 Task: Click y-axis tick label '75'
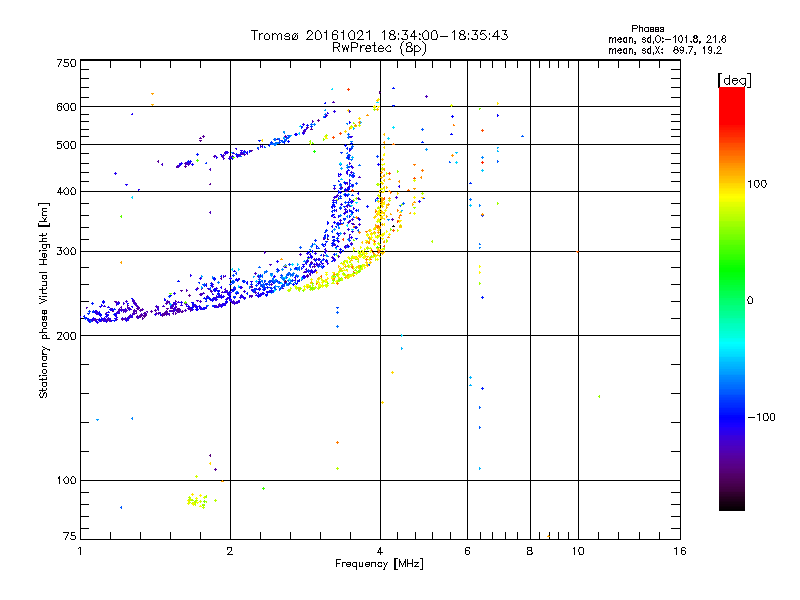70,536
